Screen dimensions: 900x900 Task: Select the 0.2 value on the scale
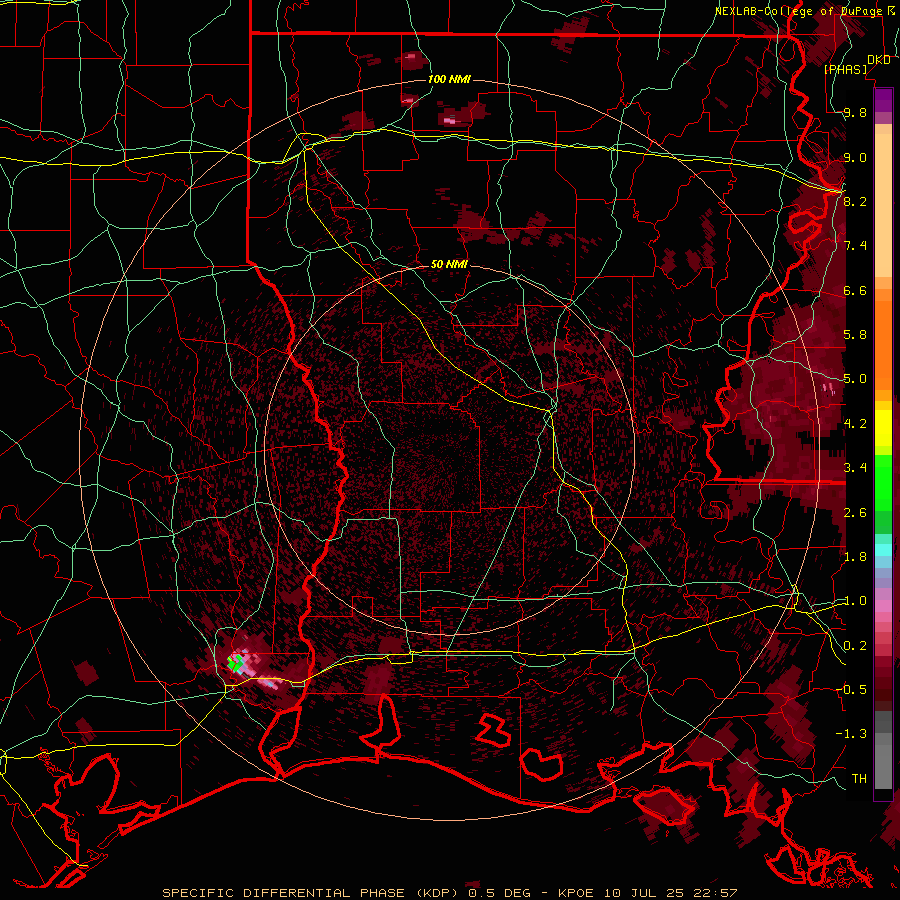click(x=855, y=646)
